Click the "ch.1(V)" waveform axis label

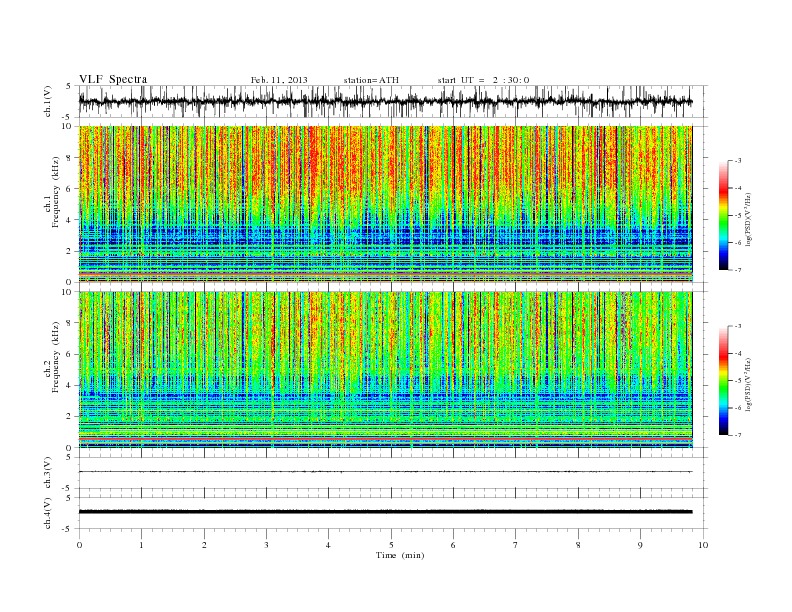coord(48,102)
